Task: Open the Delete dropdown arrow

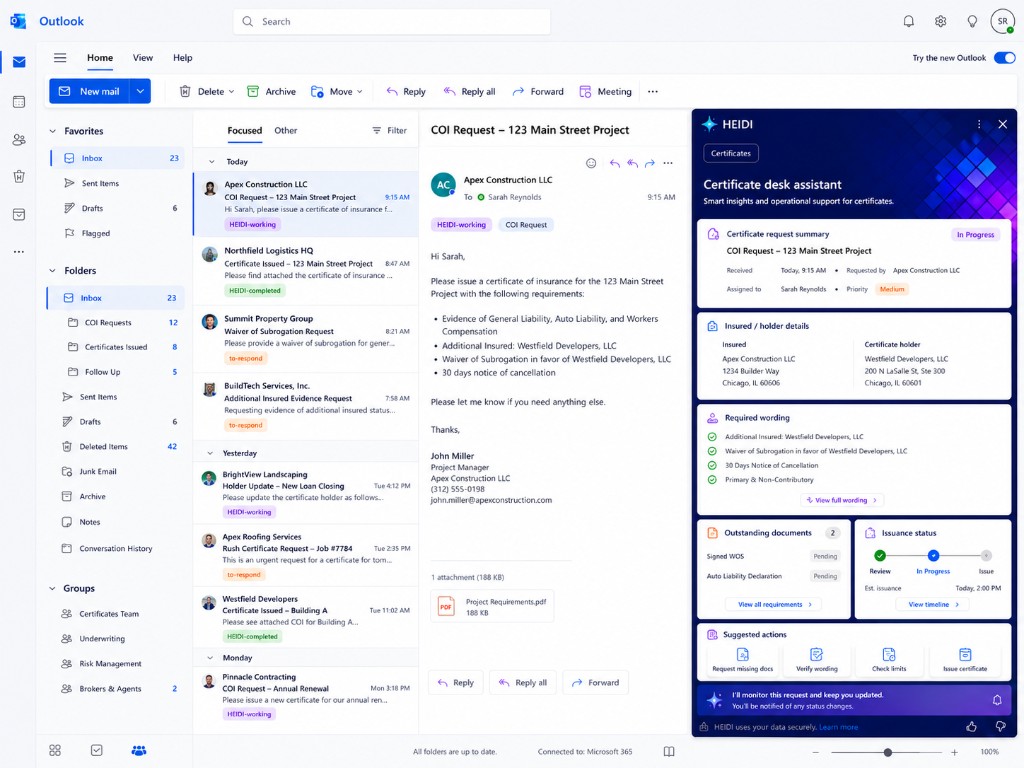Action: [x=231, y=91]
